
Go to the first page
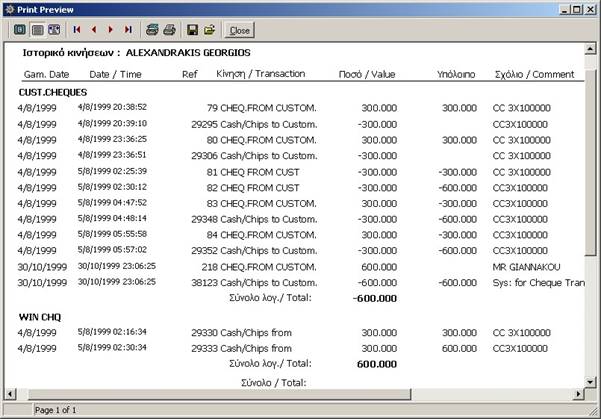point(77,31)
